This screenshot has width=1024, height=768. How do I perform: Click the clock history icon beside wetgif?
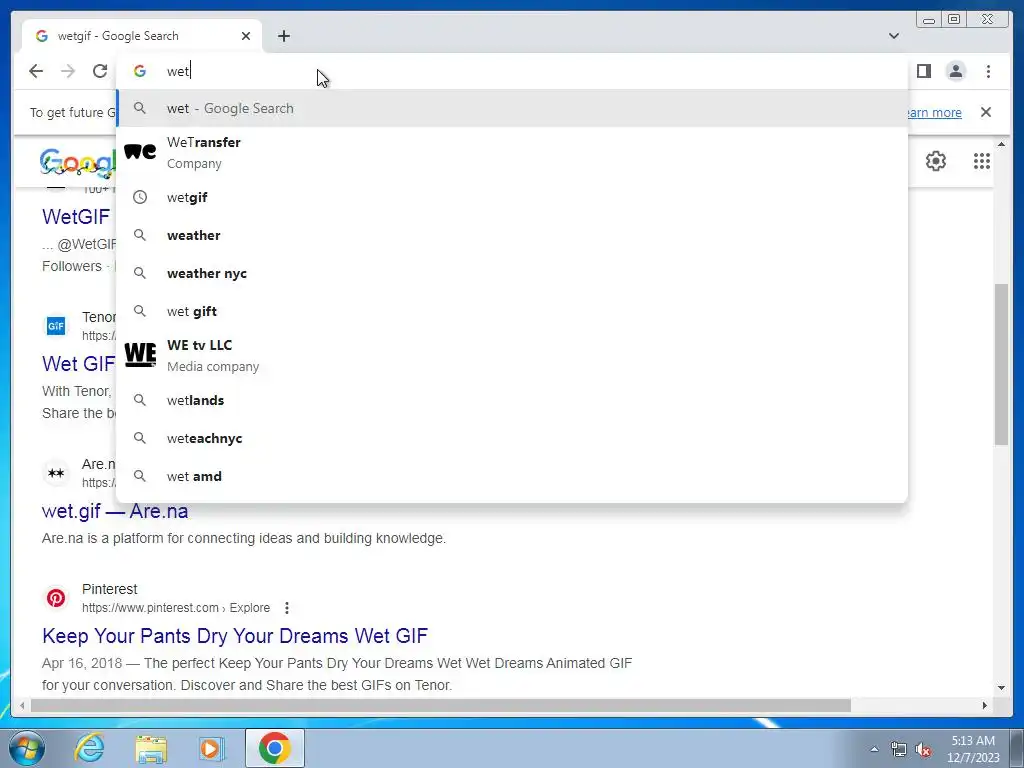(x=140, y=197)
